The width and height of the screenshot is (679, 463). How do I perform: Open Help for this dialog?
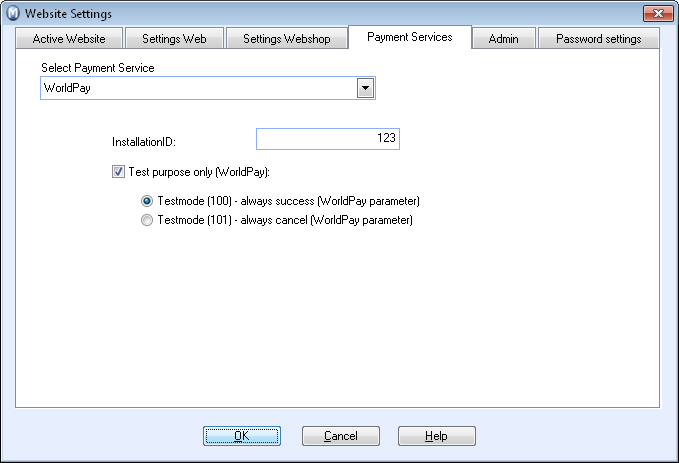tap(436, 436)
